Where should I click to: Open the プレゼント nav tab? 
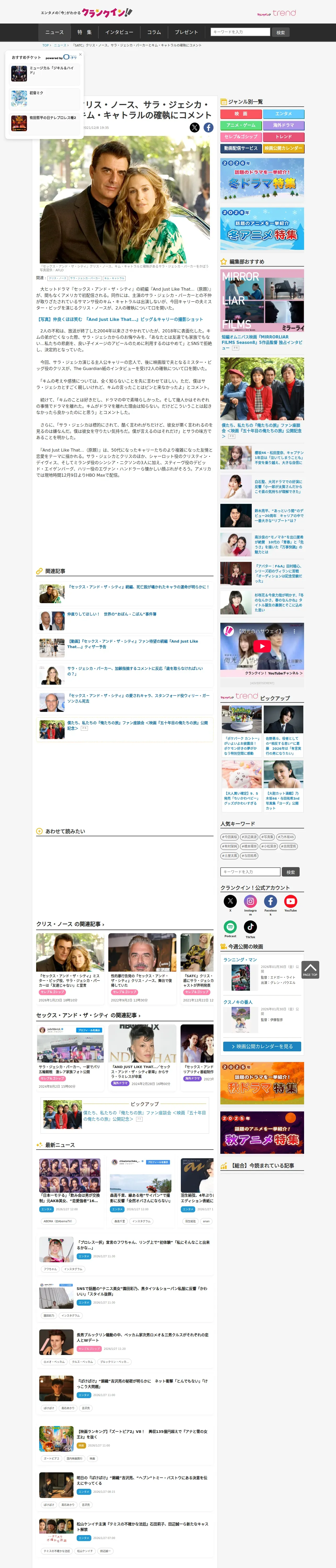(187, 32)
